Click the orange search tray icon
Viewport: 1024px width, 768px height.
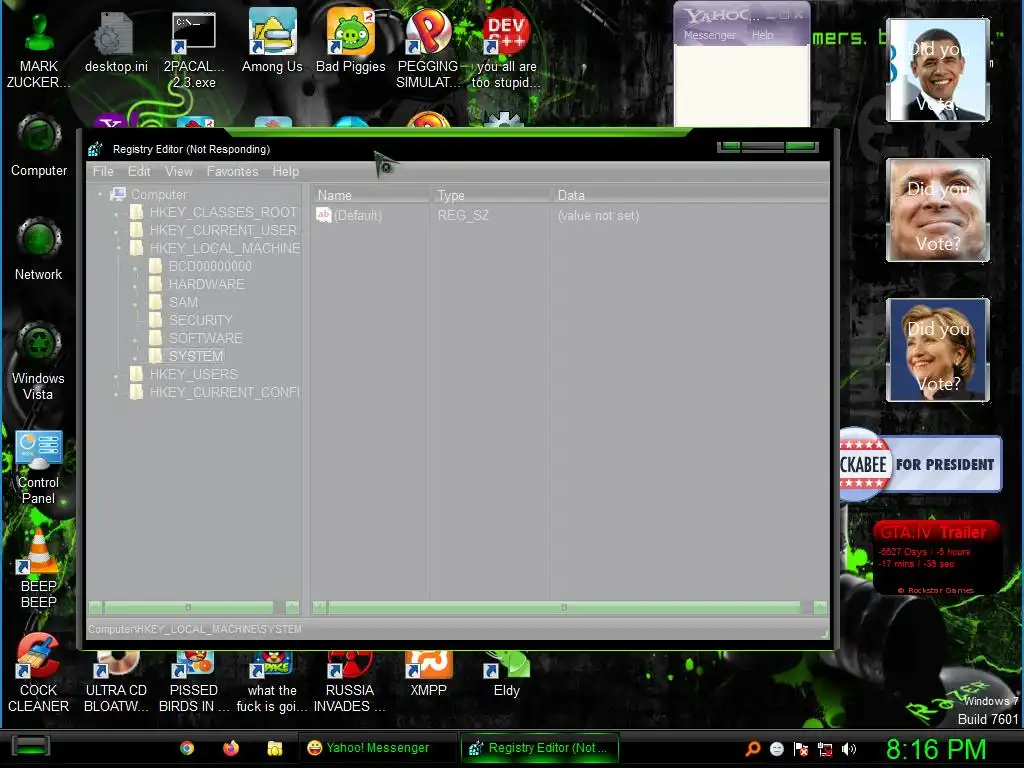(x=753, y=748)
